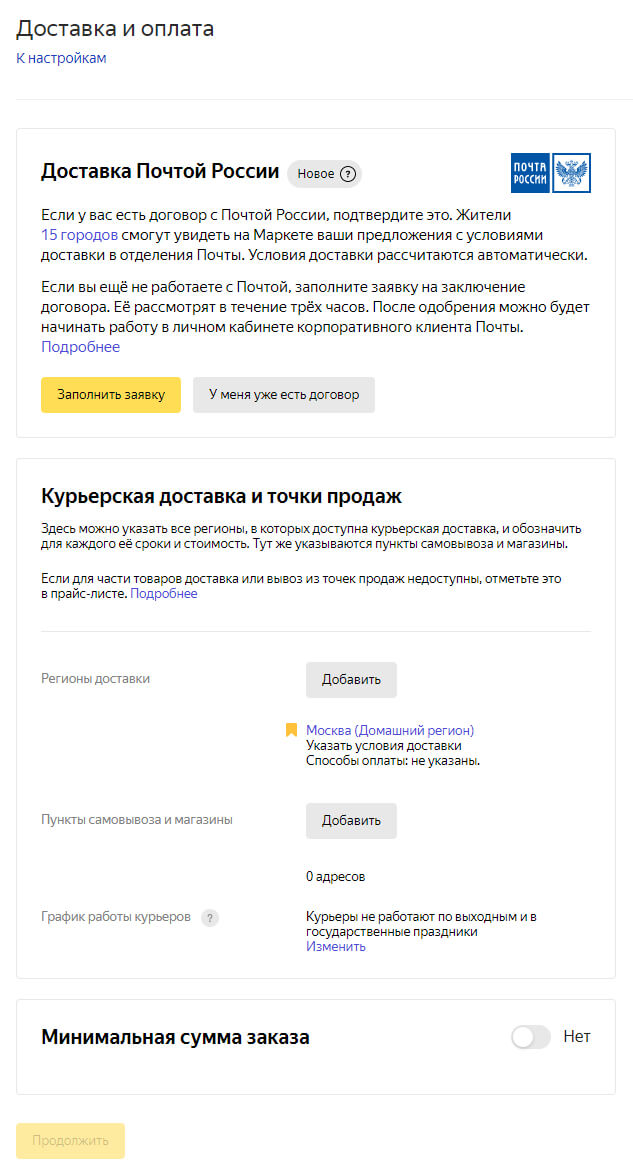
Task: Click the Почта России logo
Action: coord(528,170)
